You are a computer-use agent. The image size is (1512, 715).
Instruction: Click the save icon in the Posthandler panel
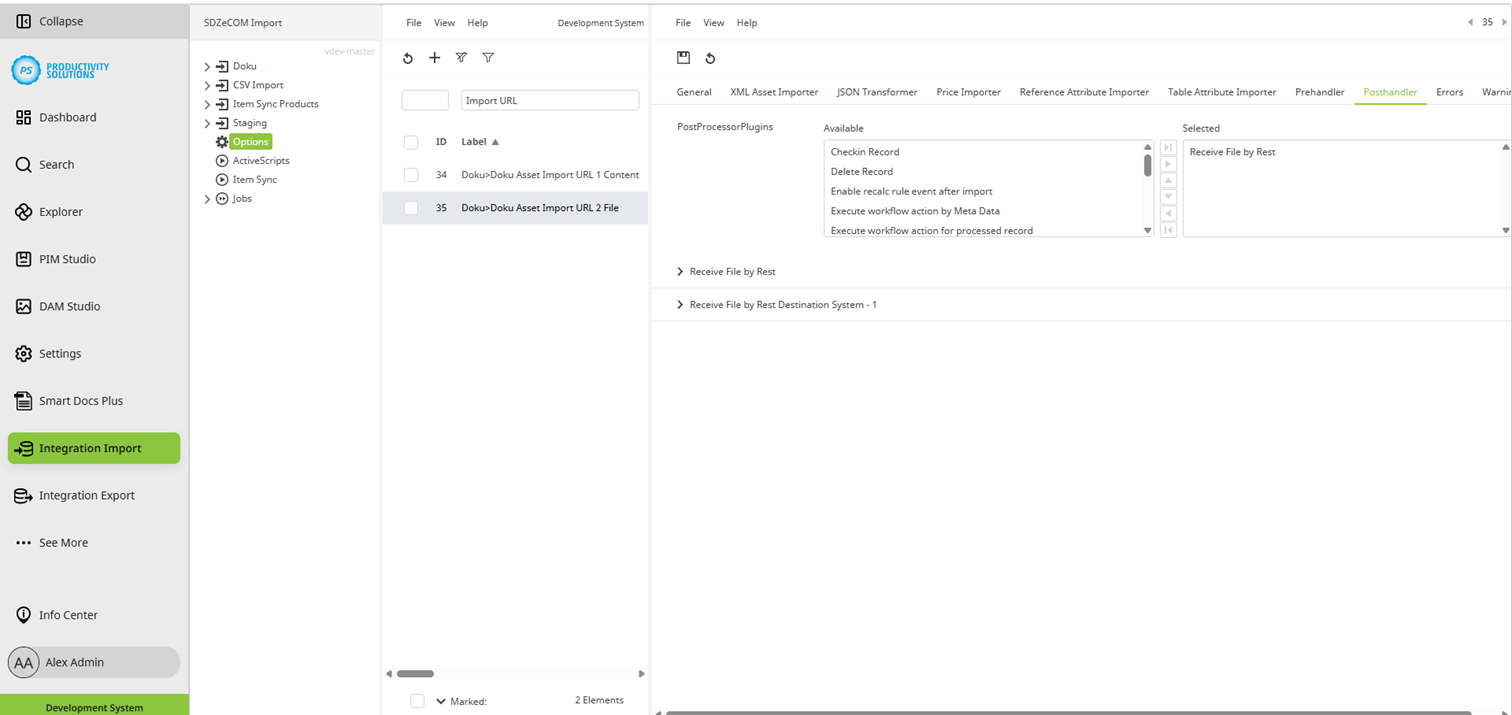coord(684,57)
